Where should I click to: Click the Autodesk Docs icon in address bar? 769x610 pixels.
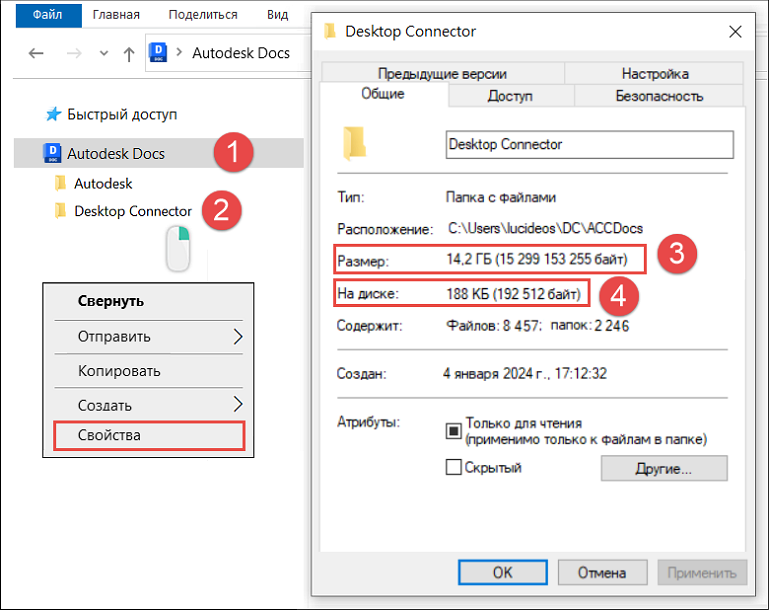pos(158,52)
